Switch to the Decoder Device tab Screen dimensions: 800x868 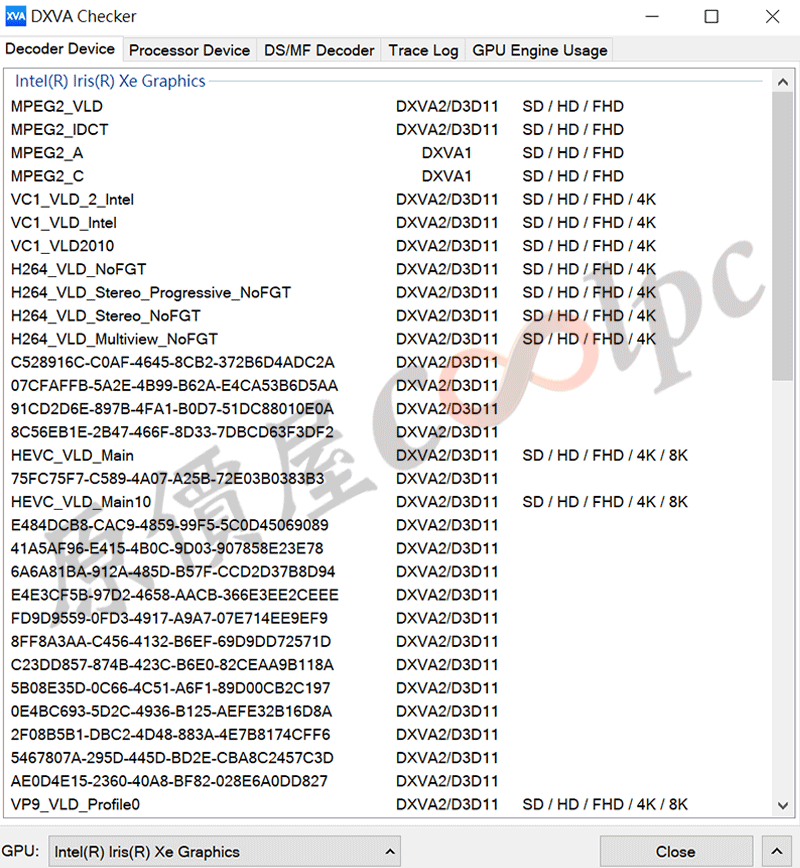click(x=60, y=49)
